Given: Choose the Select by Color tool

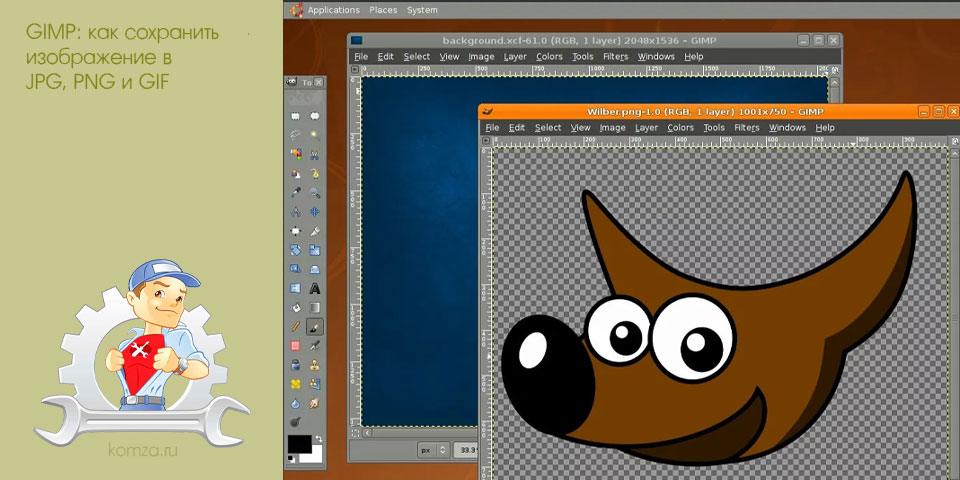Looking at the screenshot, I should pyautogui.click(x=295, y=154).
